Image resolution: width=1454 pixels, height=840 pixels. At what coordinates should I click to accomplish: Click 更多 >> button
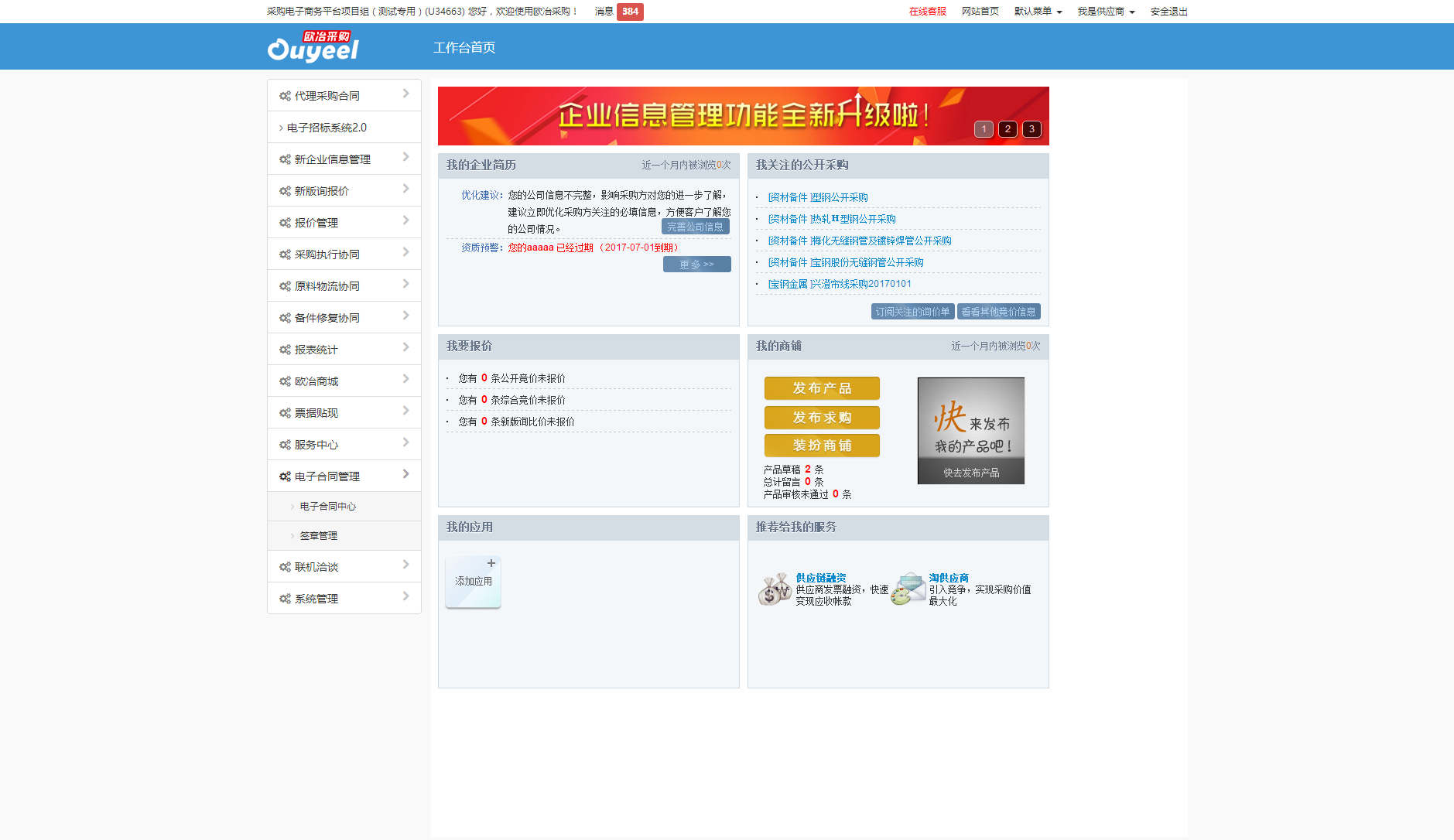pyautogui.click(x=696, y=264)
